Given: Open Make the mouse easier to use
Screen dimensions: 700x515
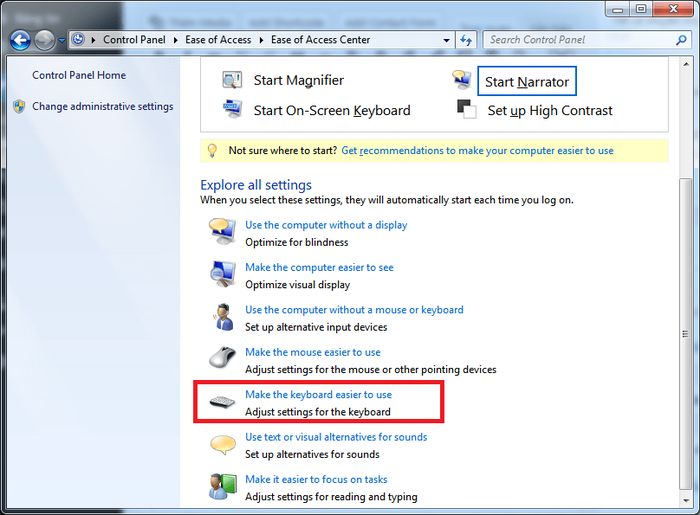Looking at the screenshot, I should coord(312,352).
